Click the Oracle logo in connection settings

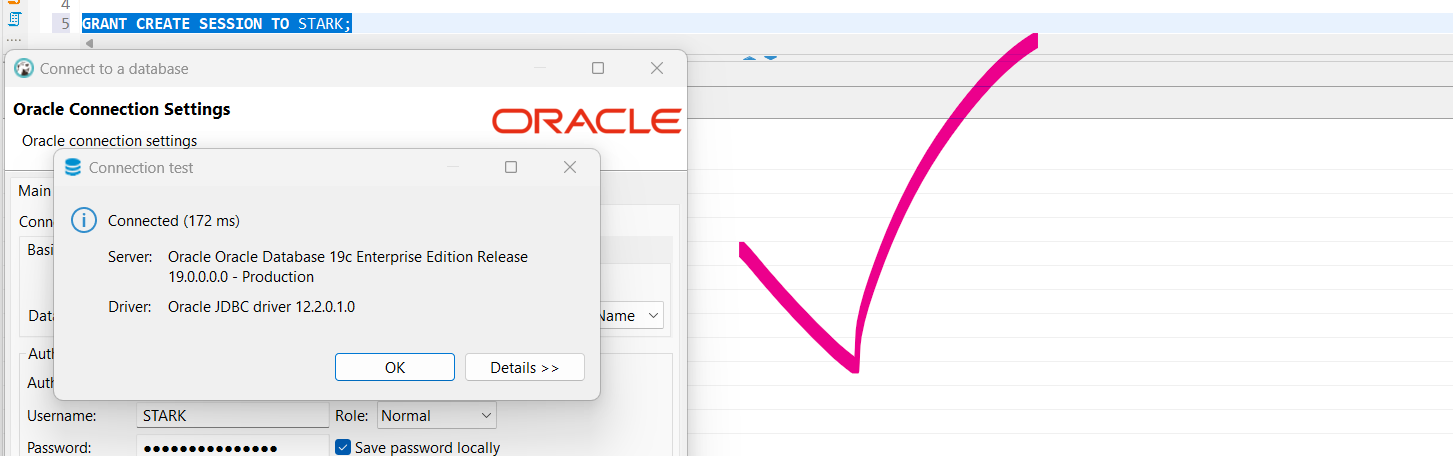pyautogui.click(x=586, y=121)
